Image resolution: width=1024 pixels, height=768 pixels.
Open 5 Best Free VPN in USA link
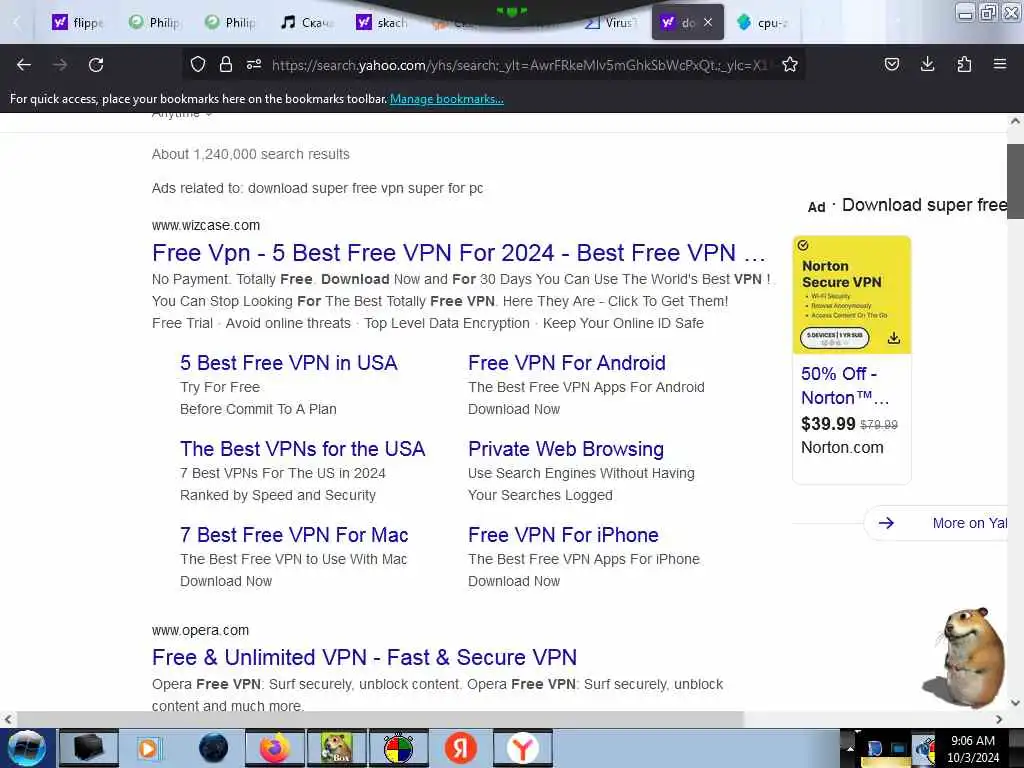tap(289, 363)
